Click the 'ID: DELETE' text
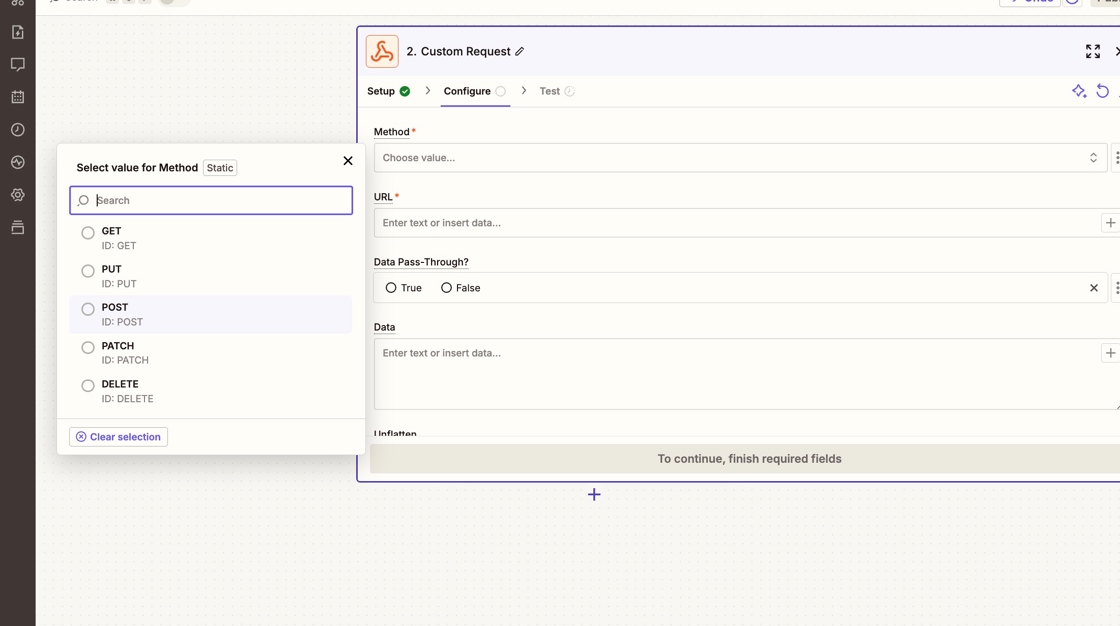This screenshot has width=1120, height=626. tap(127, 399)
